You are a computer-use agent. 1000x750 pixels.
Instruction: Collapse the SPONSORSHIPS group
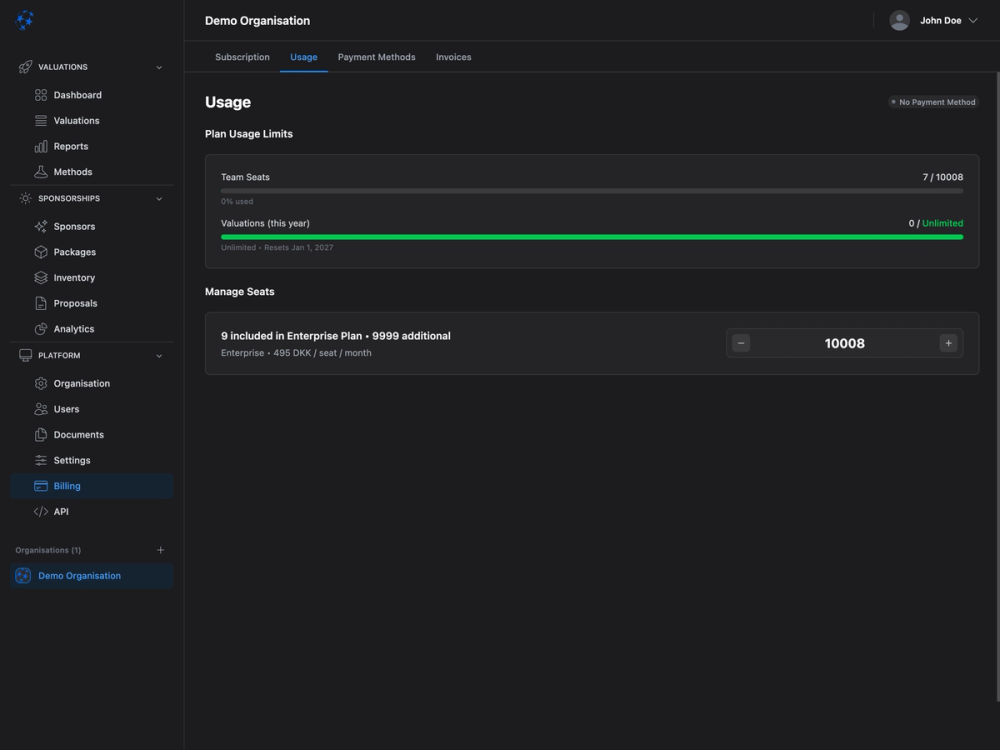tap(158, 198)
